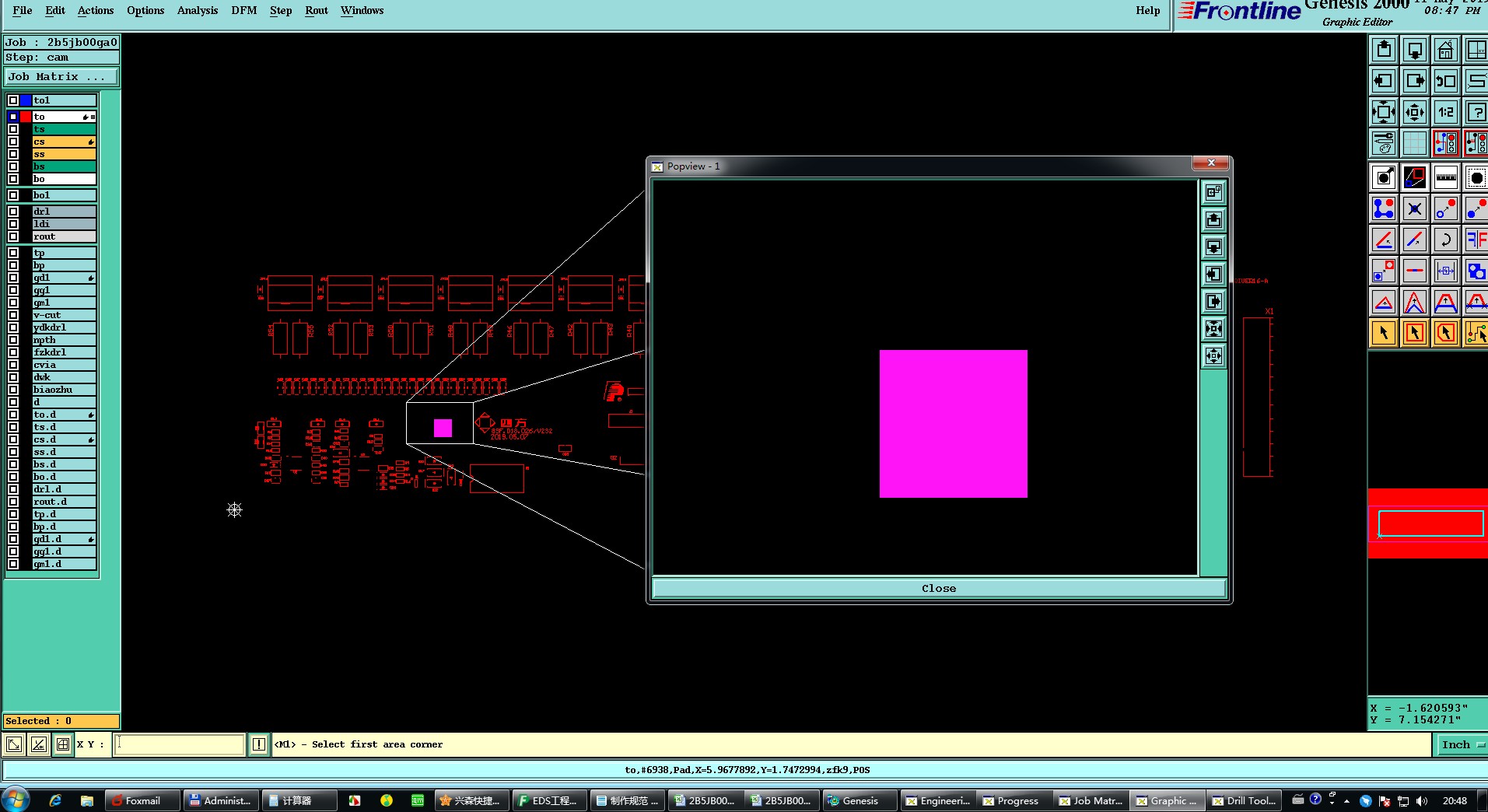
Task: Open the Rout menu
Action: 317,10
